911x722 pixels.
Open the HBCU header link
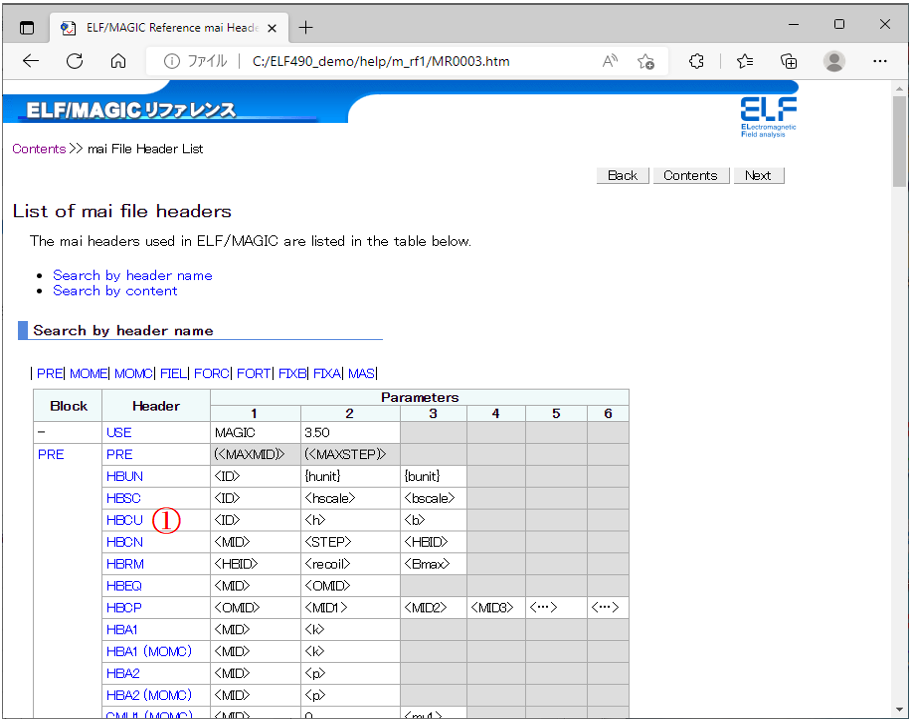124,520
